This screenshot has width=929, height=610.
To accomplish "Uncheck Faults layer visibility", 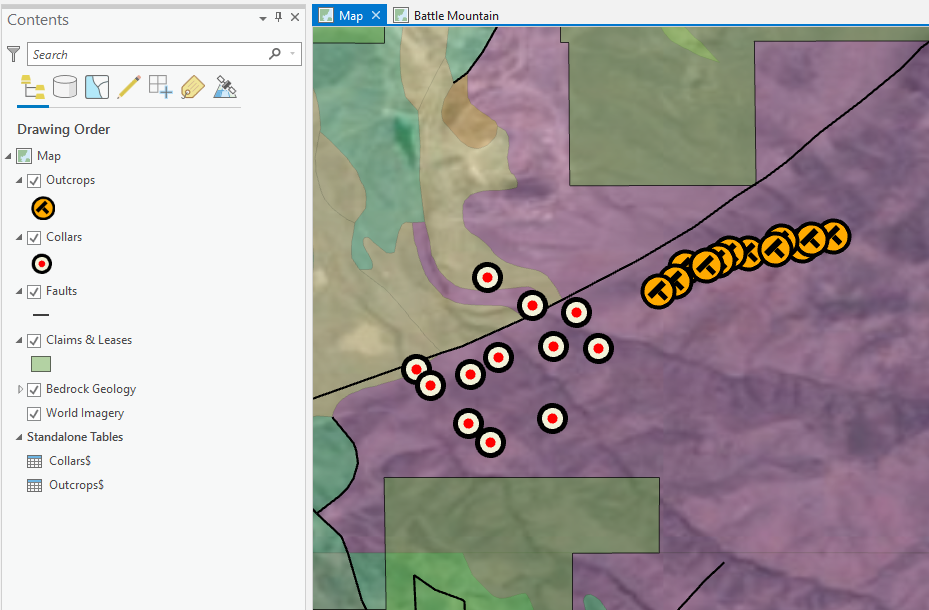I will (x=34, y=291).
